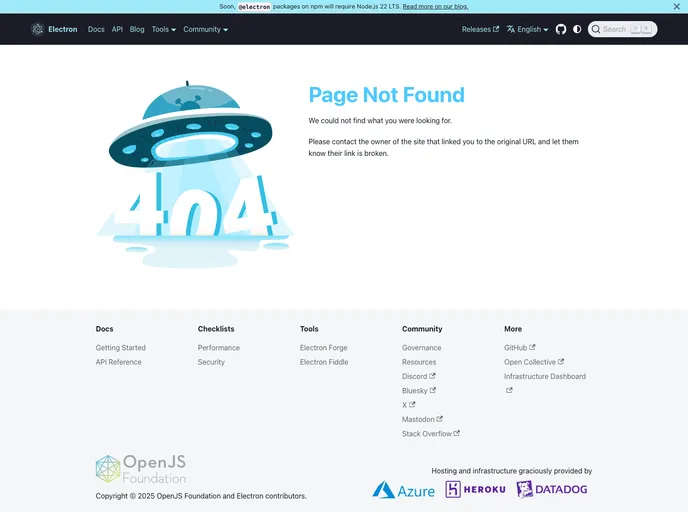Viewport: 688px width, 512px height.
Task: Open Docs in the top navigation
Action: coord(96,29)
